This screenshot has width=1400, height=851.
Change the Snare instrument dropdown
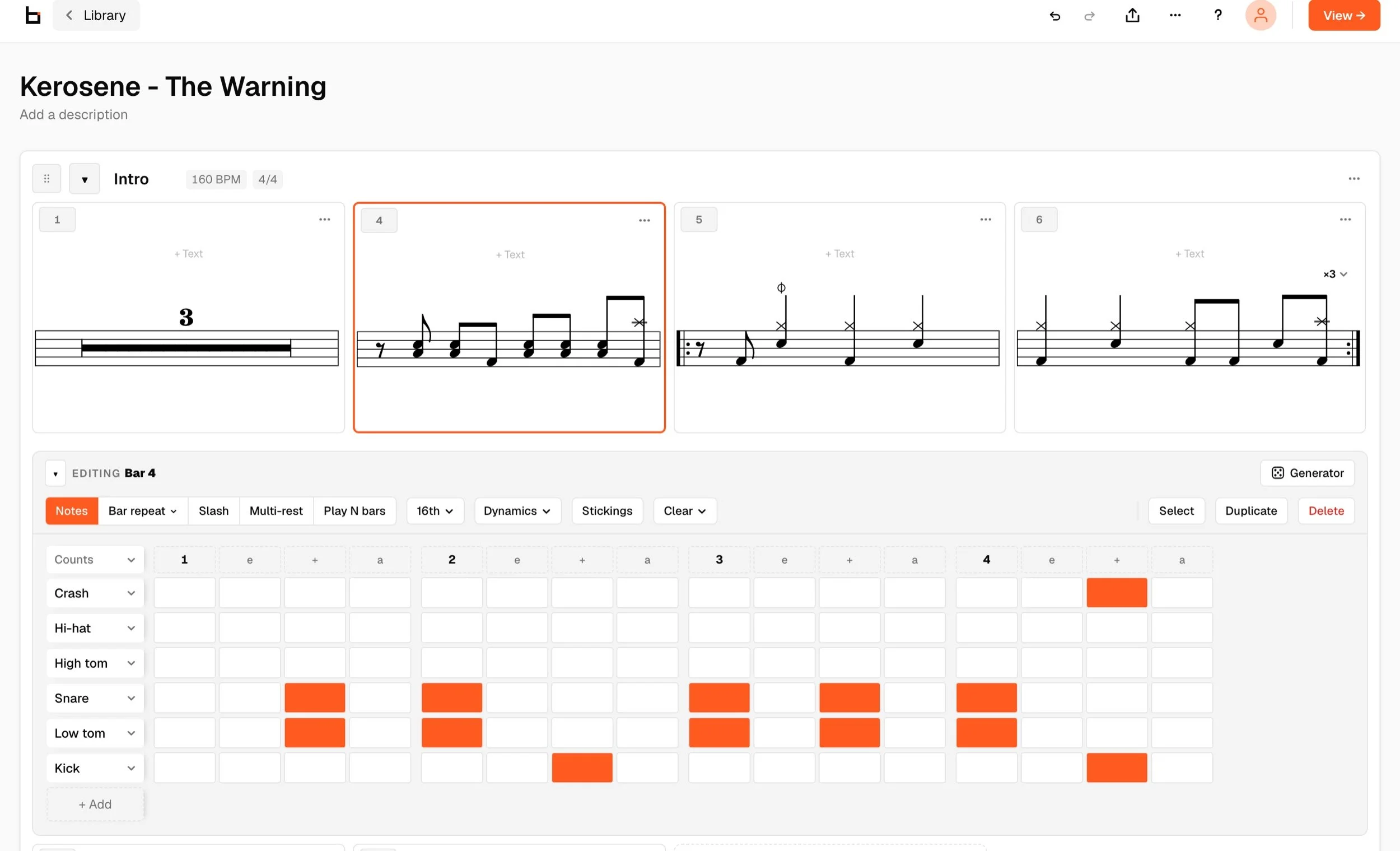pyautogui.click(x=95, y=699)
